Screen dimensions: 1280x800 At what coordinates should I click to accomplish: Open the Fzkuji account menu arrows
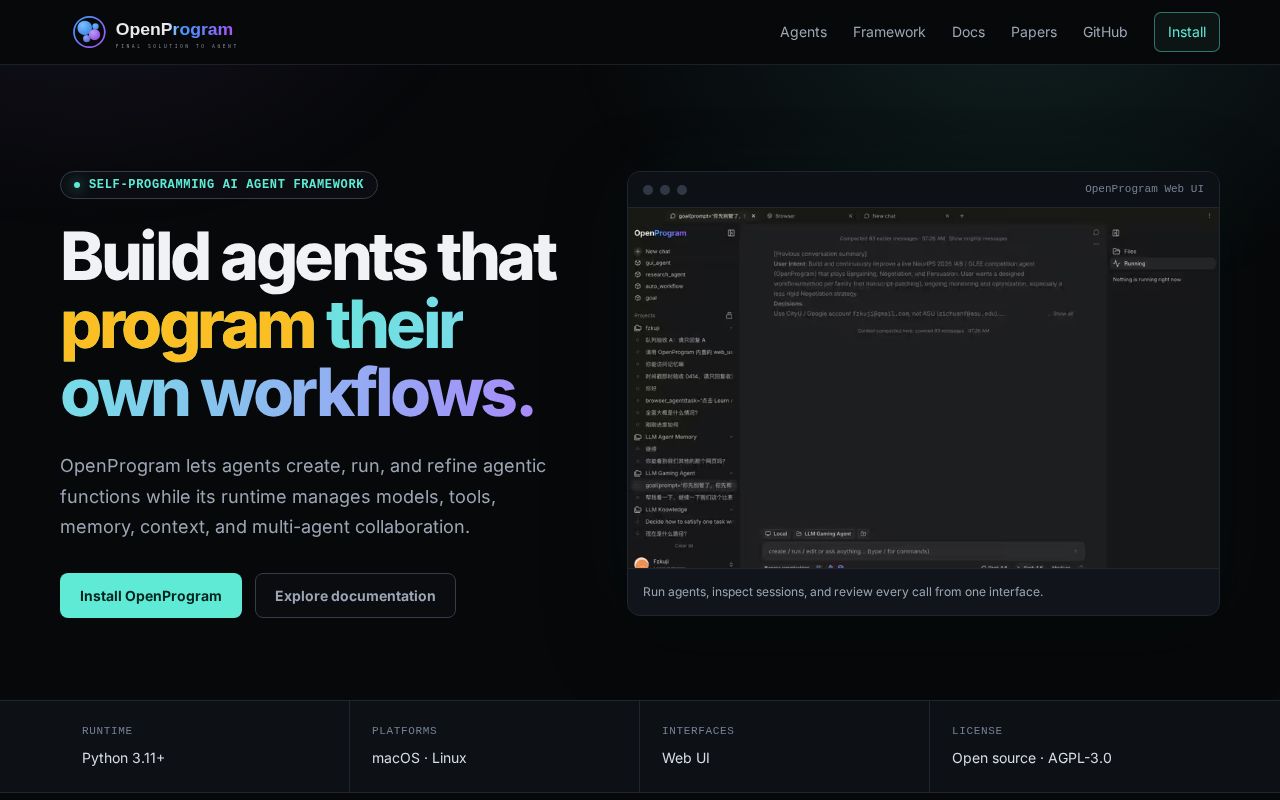pos(731,563)
